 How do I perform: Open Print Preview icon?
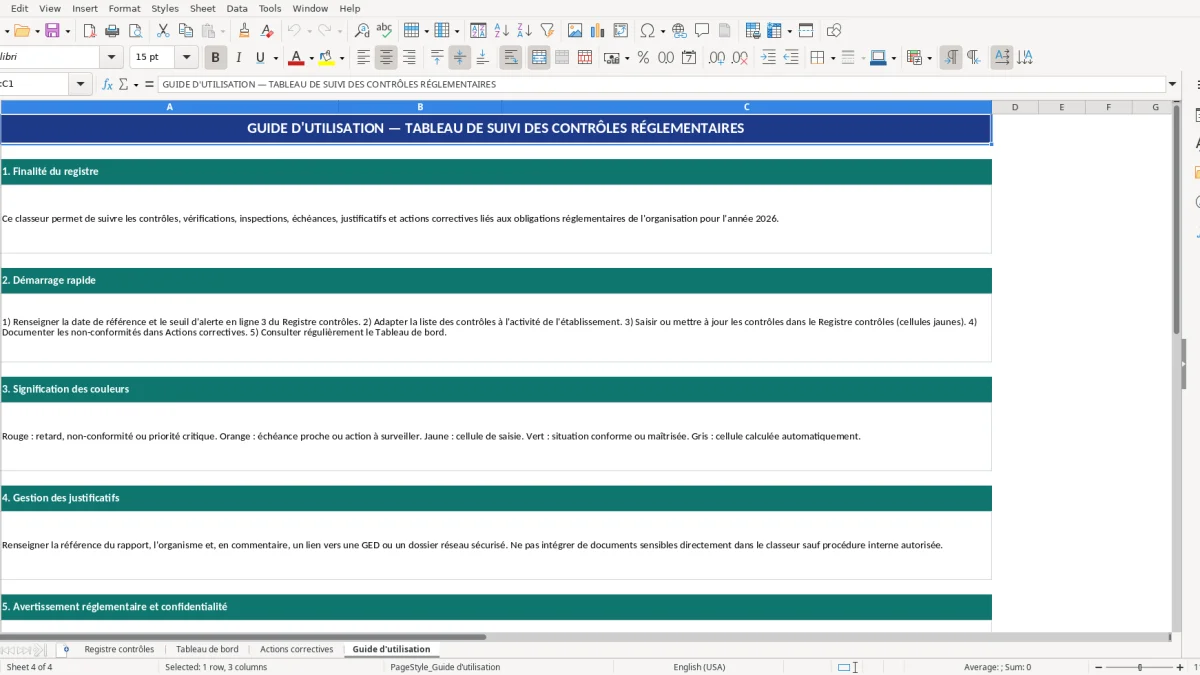tap(136, 31)
